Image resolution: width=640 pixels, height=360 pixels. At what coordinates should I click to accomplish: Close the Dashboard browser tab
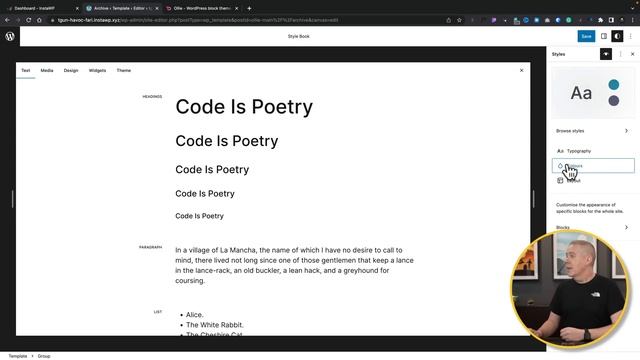77,8
